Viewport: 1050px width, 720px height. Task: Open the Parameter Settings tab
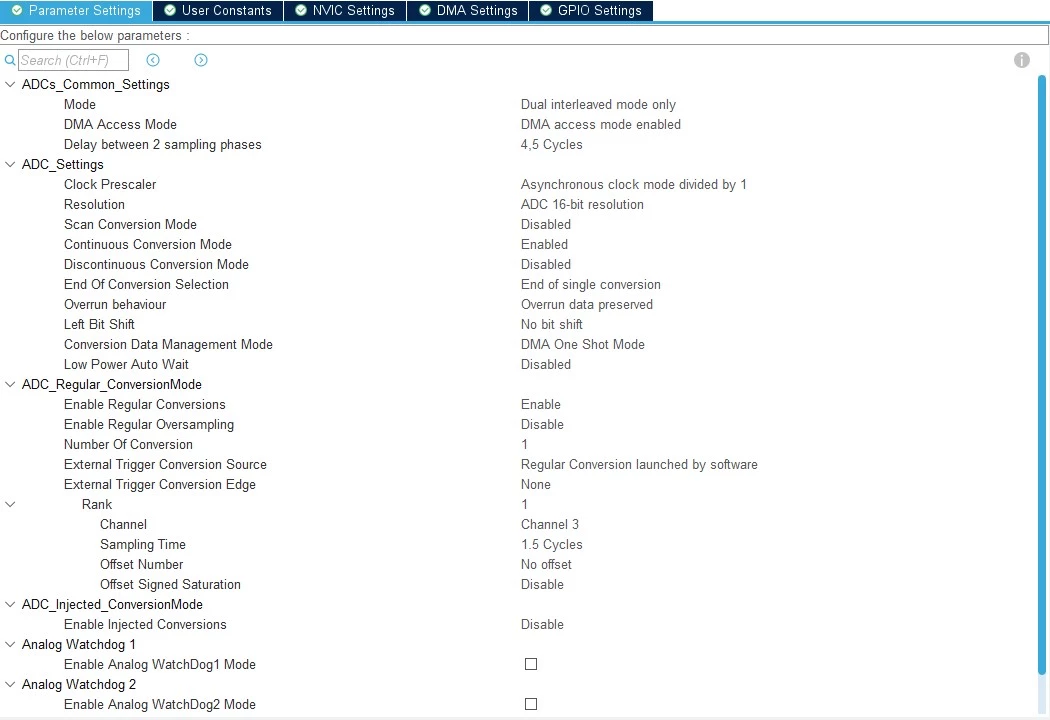coord(76,11)
